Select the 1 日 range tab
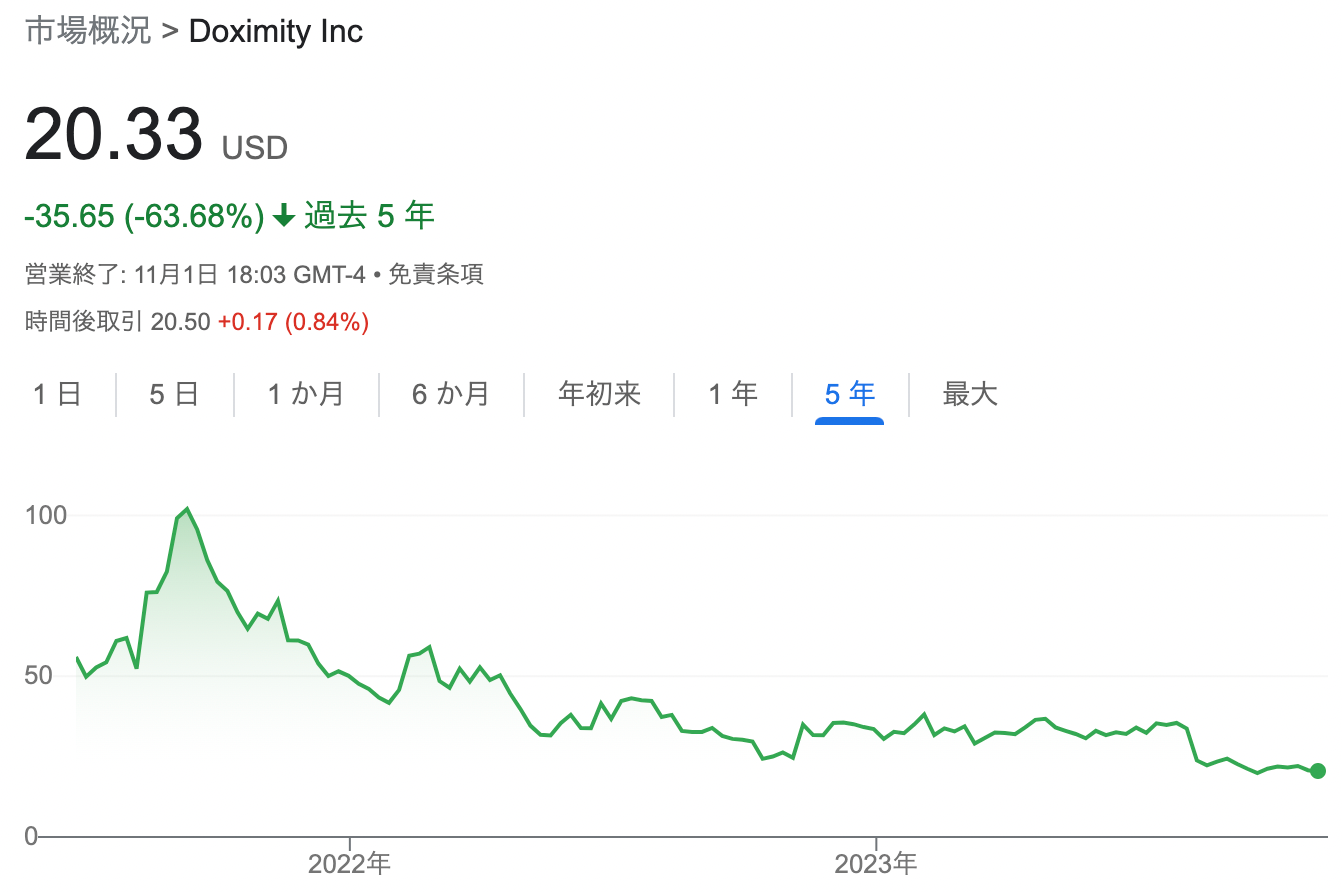Image resolution: width=1342 pixels, height=892 pixels. (57, 394)
